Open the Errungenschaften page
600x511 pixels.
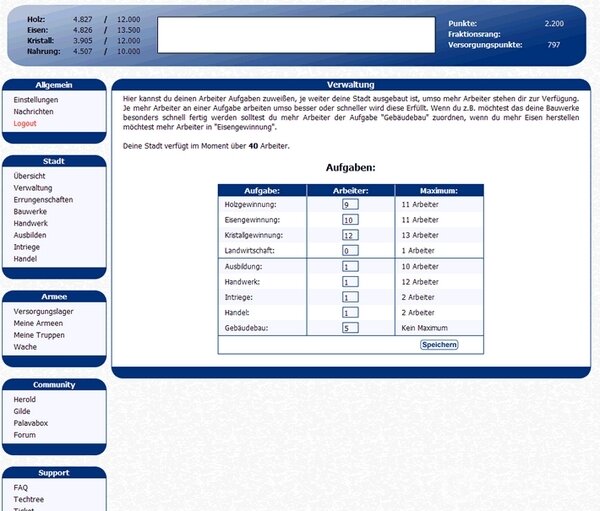pyautogui.click(x=43, y=200)
